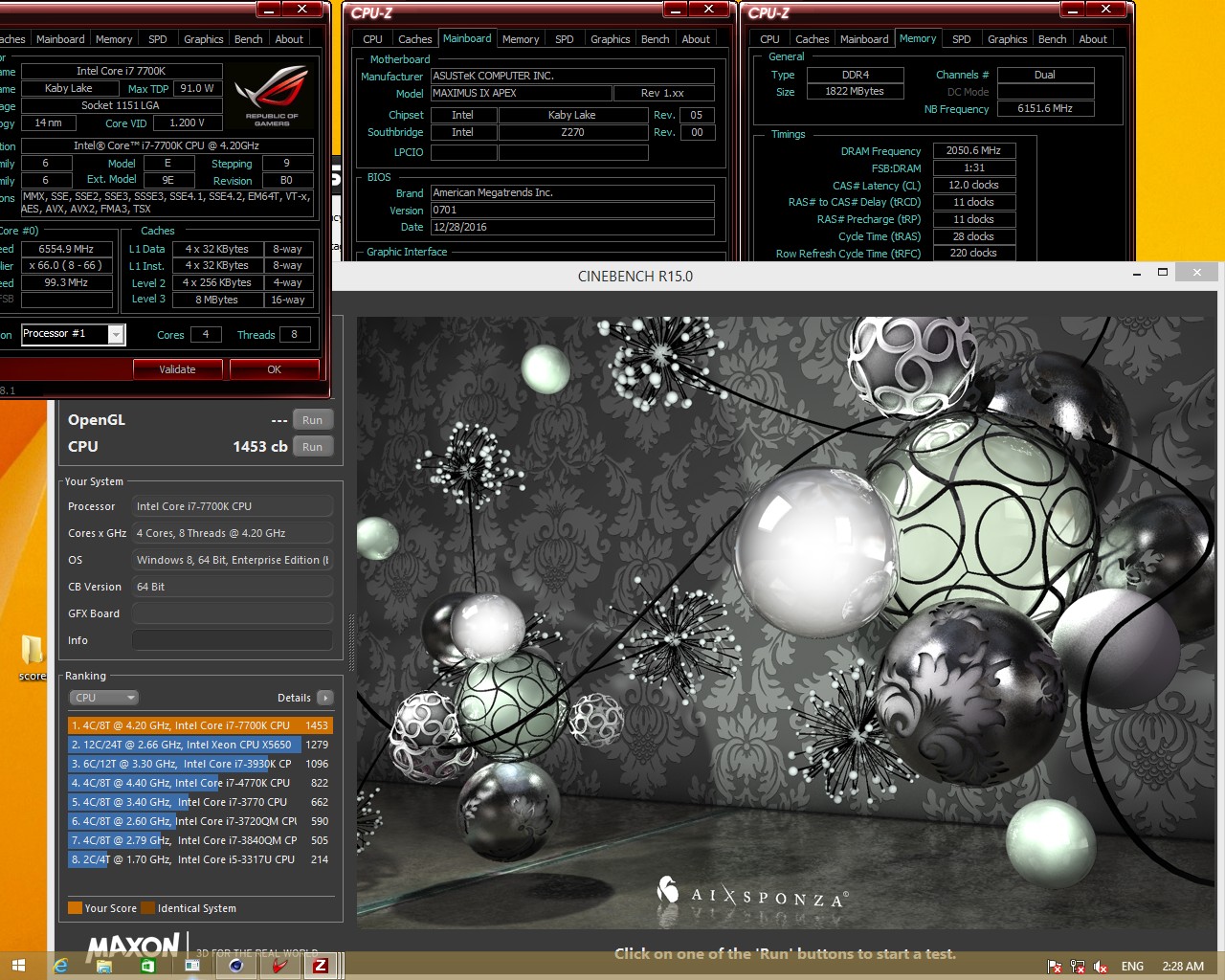Image resolution: width=1225 pixels, height=980 pixels.
Task: Select ranking row i7-3770 CPU 662
Action: tap(200, 802)
